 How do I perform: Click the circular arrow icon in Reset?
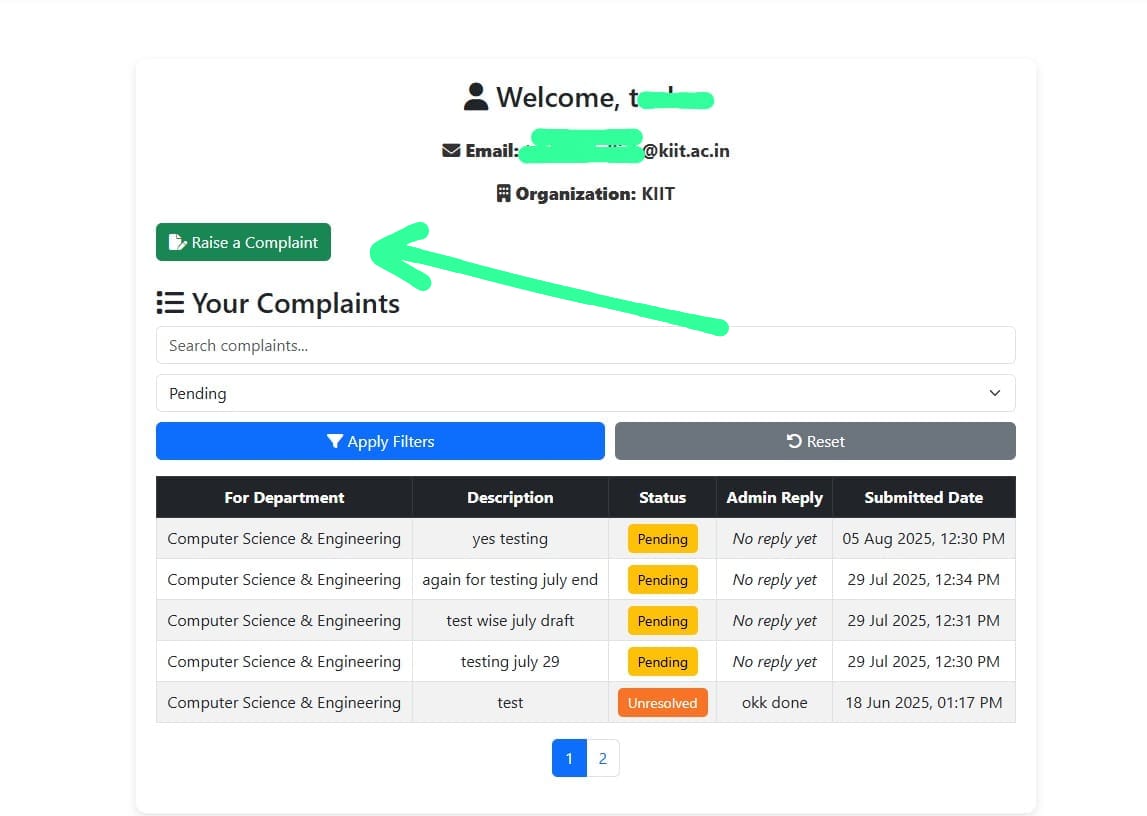[794, 441]
